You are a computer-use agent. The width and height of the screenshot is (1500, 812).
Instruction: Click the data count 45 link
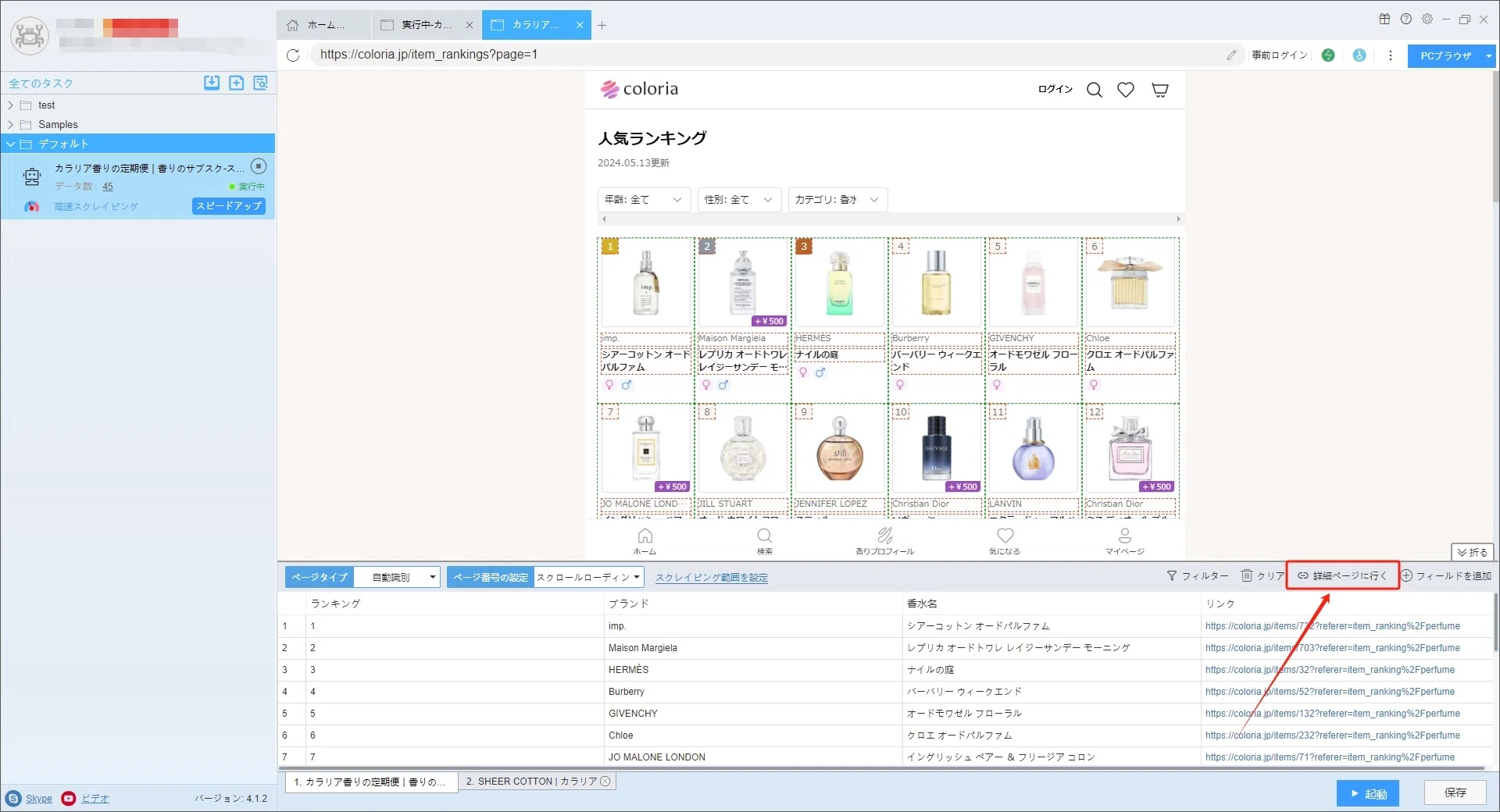click(108, 187)
